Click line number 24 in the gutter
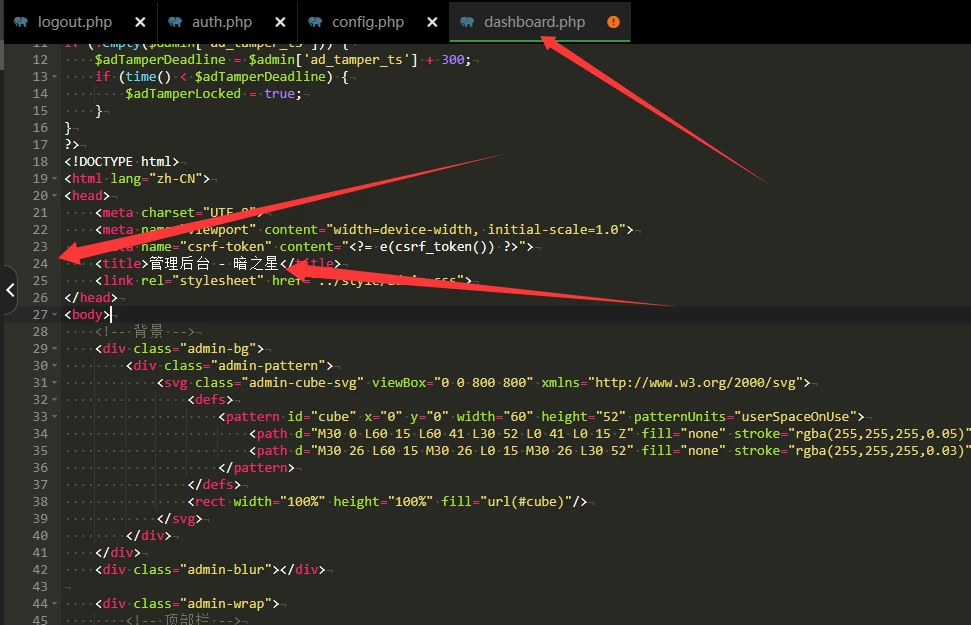The height and width of the screenshot is (625, 971). [40, 264]
